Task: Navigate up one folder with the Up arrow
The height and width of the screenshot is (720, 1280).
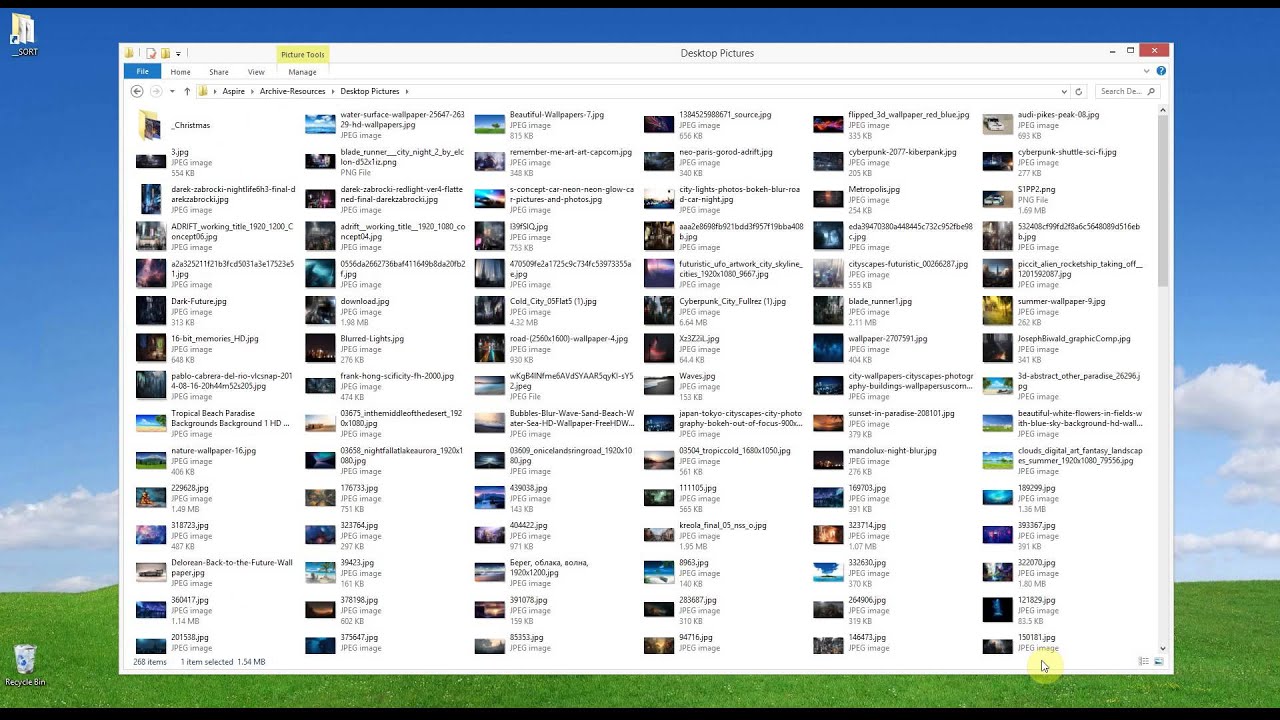Action: click(x=187, y=91)
